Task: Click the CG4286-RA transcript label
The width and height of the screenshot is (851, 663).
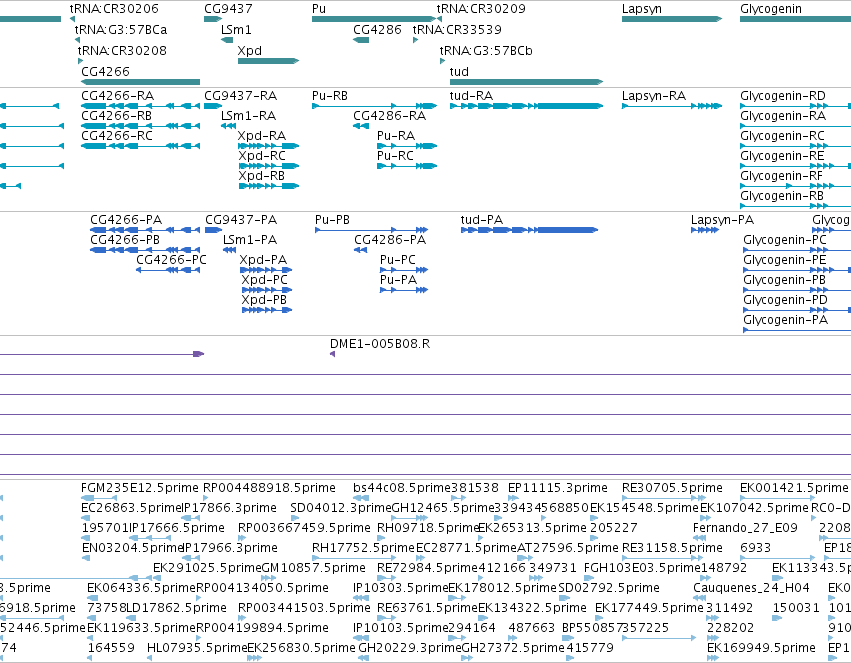Action: tap(390, 116)
